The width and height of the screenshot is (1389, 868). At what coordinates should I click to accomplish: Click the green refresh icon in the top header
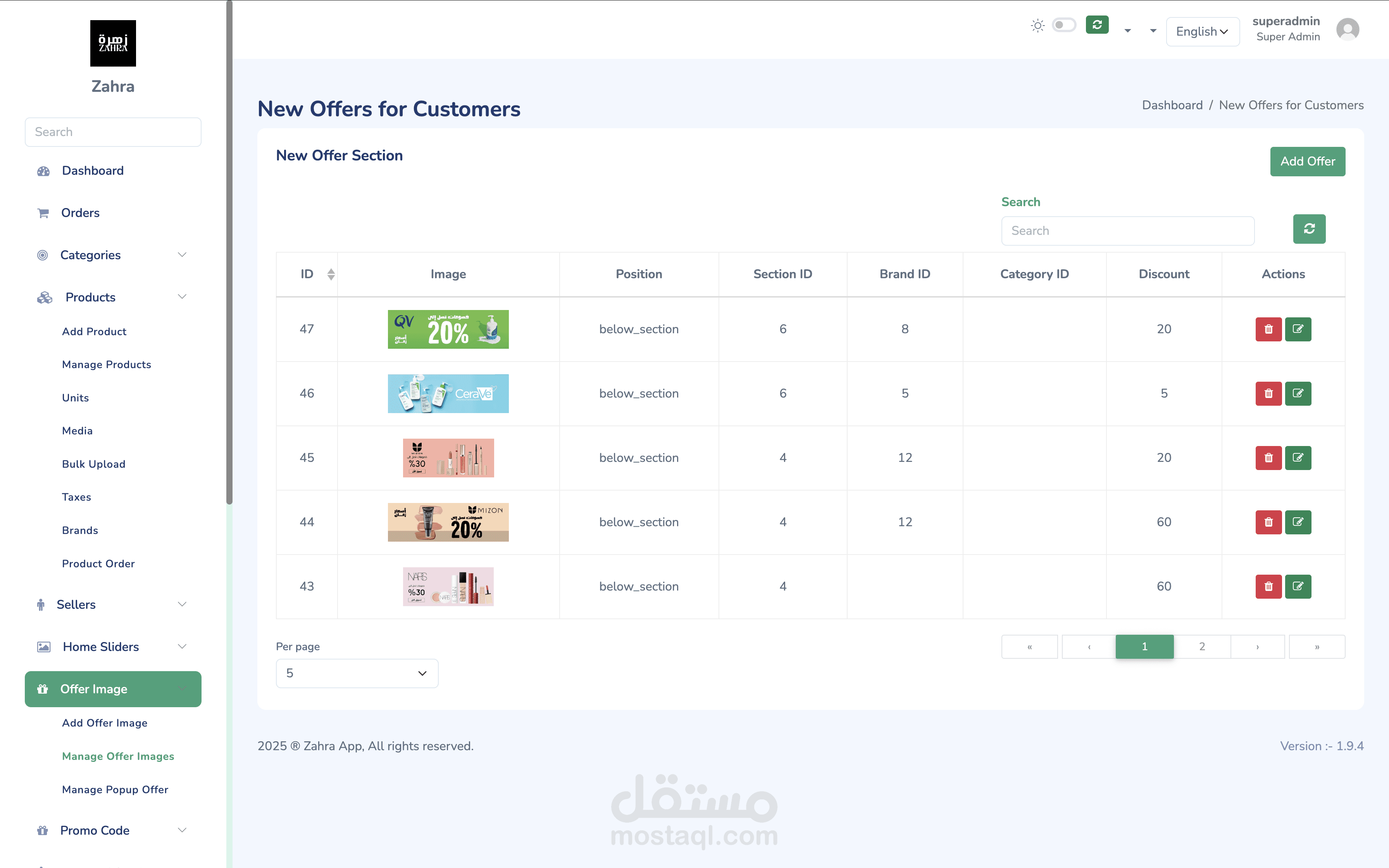pos(1097,25)
